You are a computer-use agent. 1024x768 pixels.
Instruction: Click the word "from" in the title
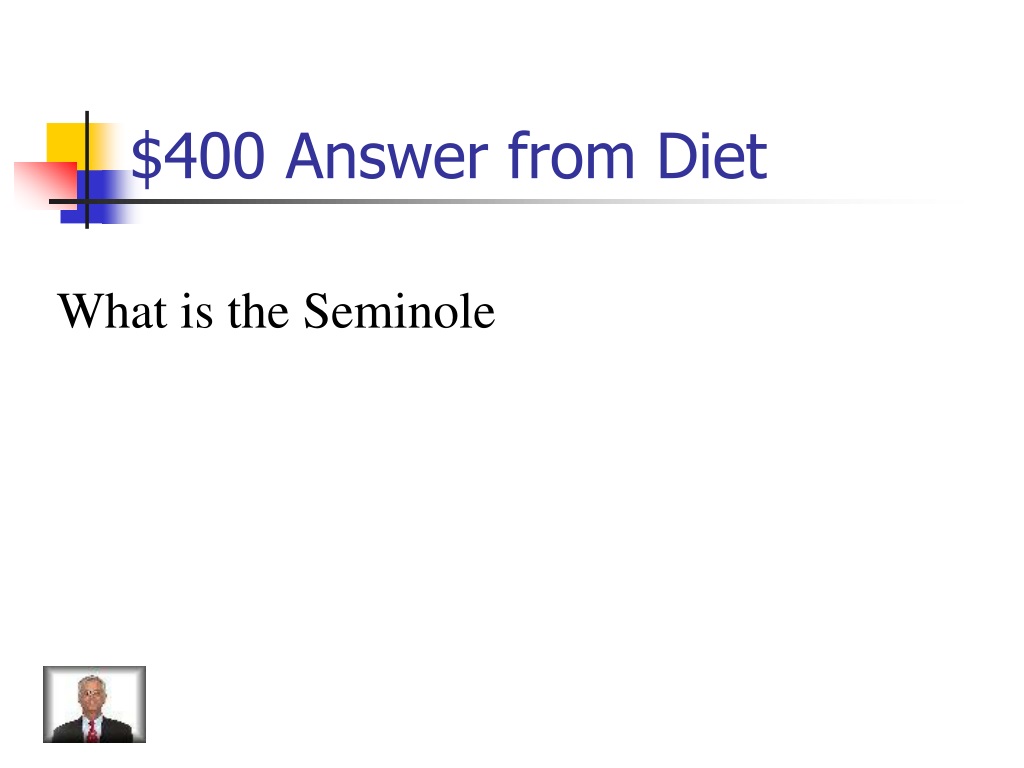pos(571,155)
